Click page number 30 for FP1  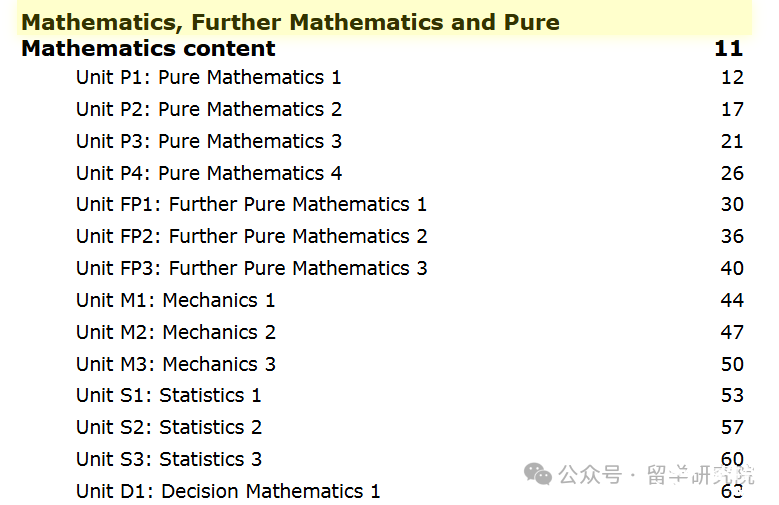pyautogui.click(x=732, y=204)
